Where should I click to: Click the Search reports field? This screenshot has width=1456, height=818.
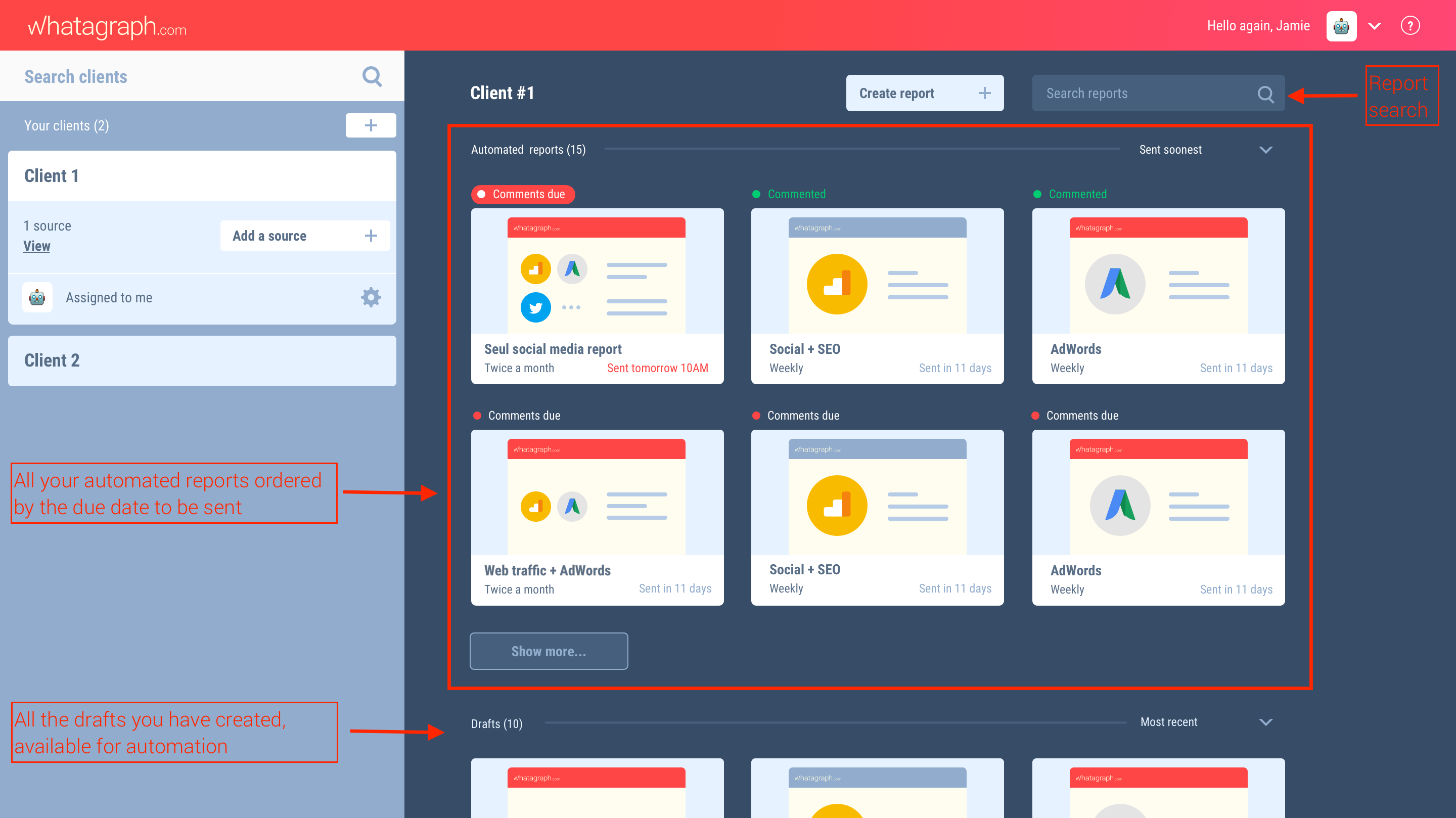click(x=1158, y=93)
